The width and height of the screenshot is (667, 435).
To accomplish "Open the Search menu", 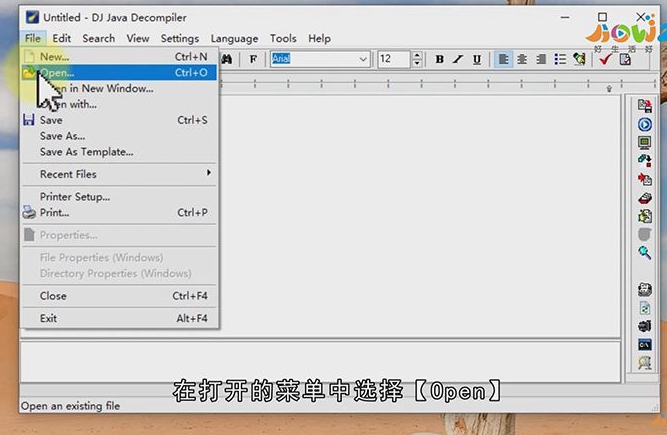I will click(x=99, y=38).
